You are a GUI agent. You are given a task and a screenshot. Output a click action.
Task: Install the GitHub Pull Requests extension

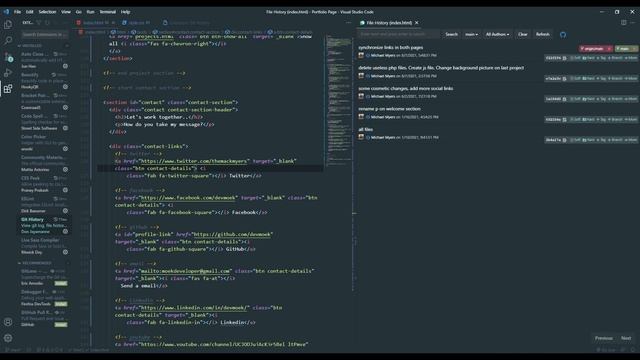pyautogui.click(x=61, y=324)
